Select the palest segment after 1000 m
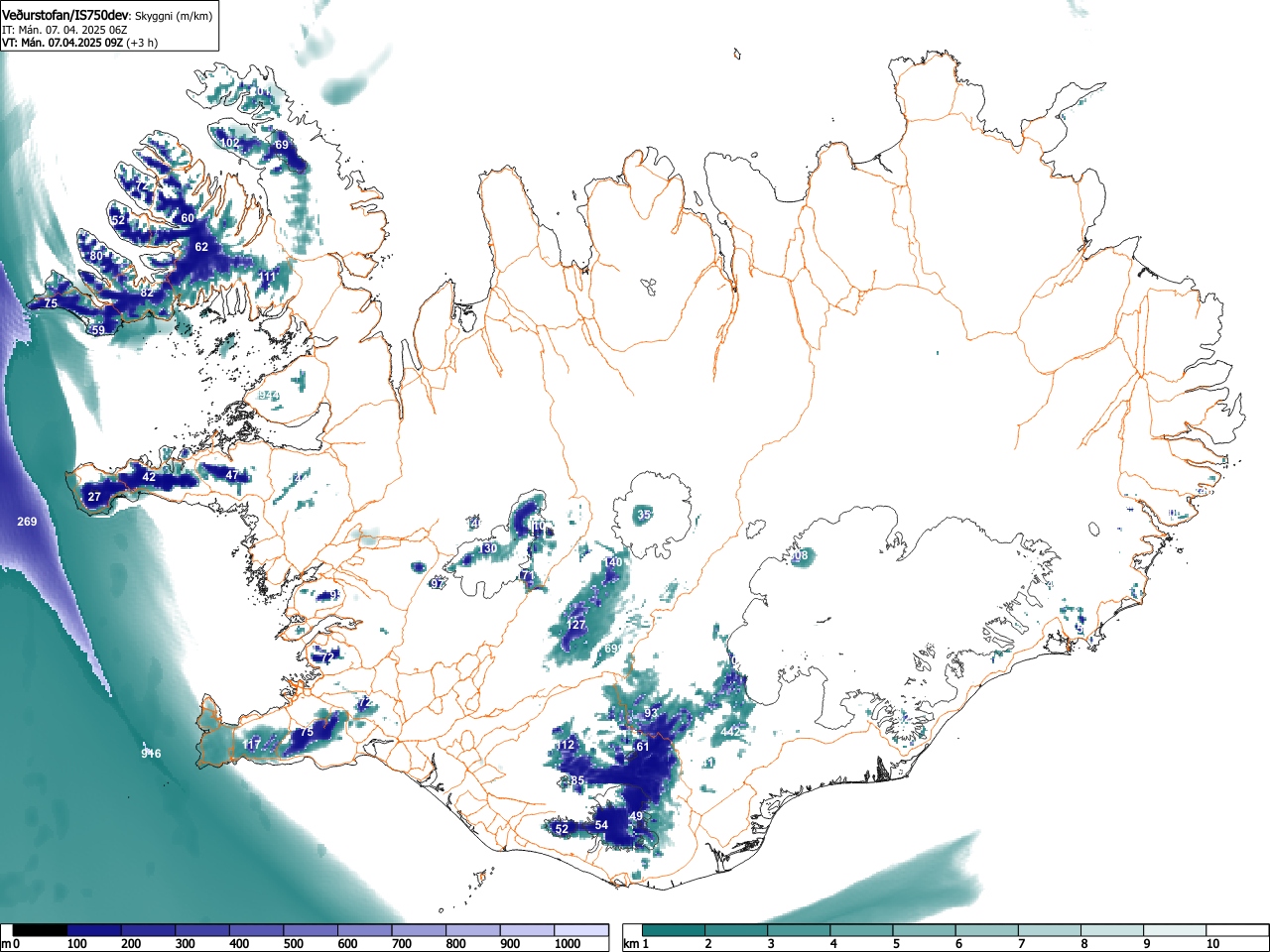1270x952 pixels. (x=581, y=930)
